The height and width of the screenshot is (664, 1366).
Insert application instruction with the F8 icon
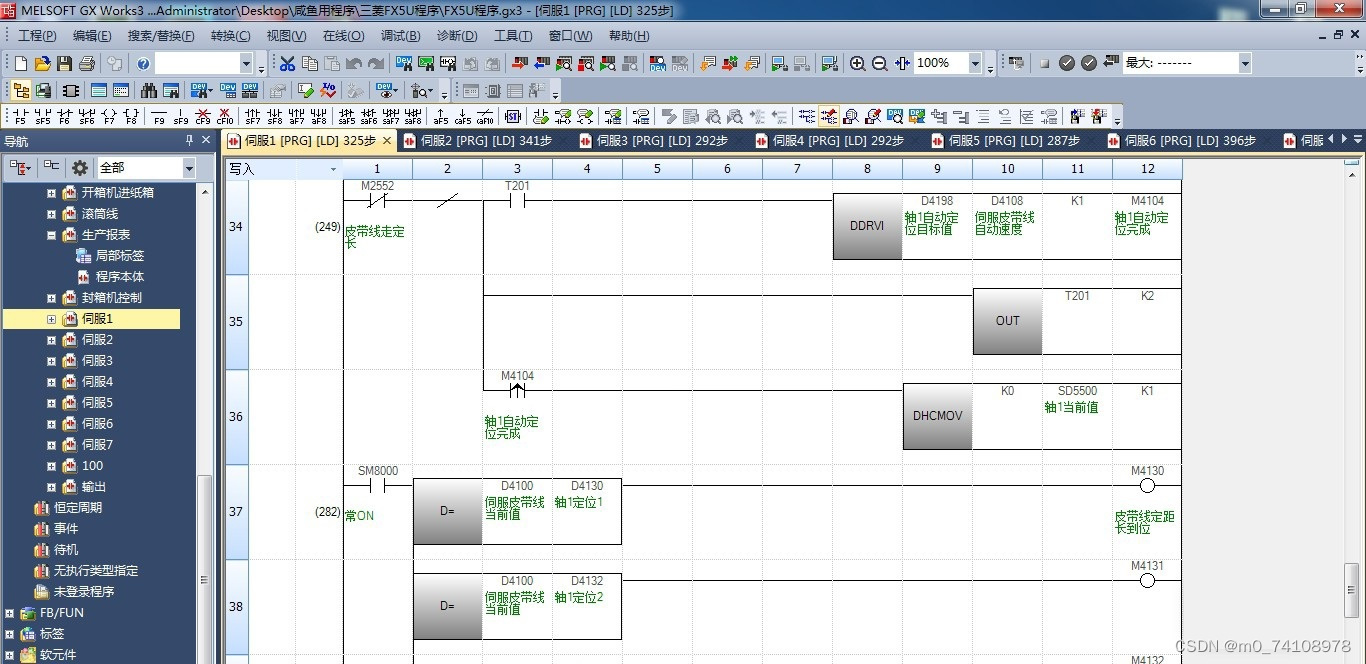pyautogui.click(x=130, y=116)
